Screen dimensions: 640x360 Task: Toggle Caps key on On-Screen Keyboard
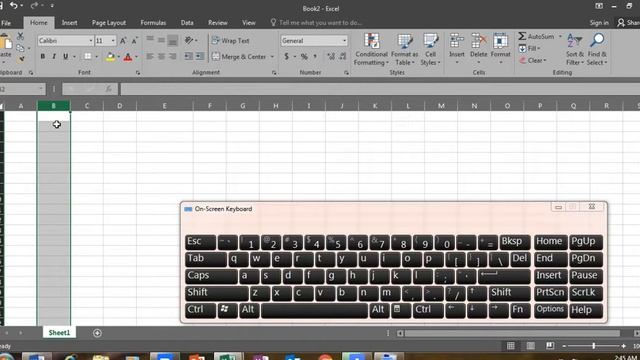pos(211,276)
